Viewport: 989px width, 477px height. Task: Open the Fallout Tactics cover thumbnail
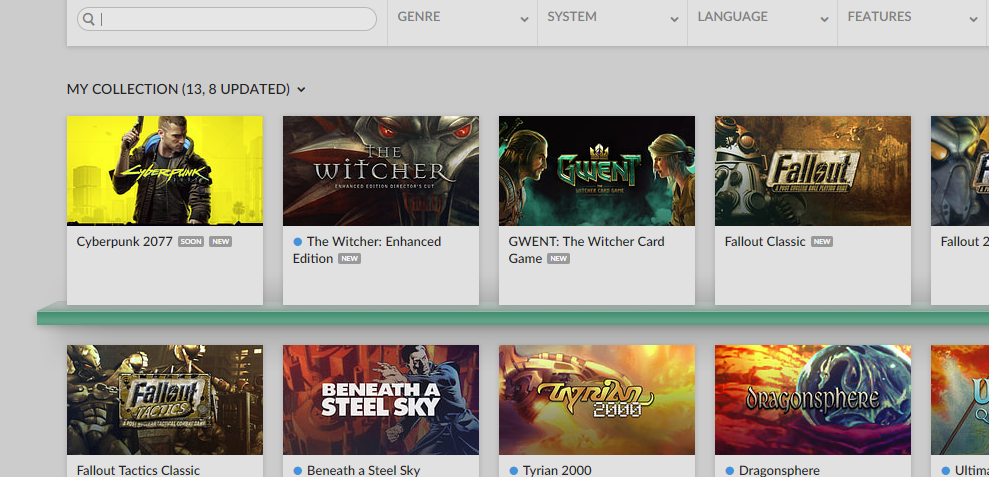click(165, 400)
